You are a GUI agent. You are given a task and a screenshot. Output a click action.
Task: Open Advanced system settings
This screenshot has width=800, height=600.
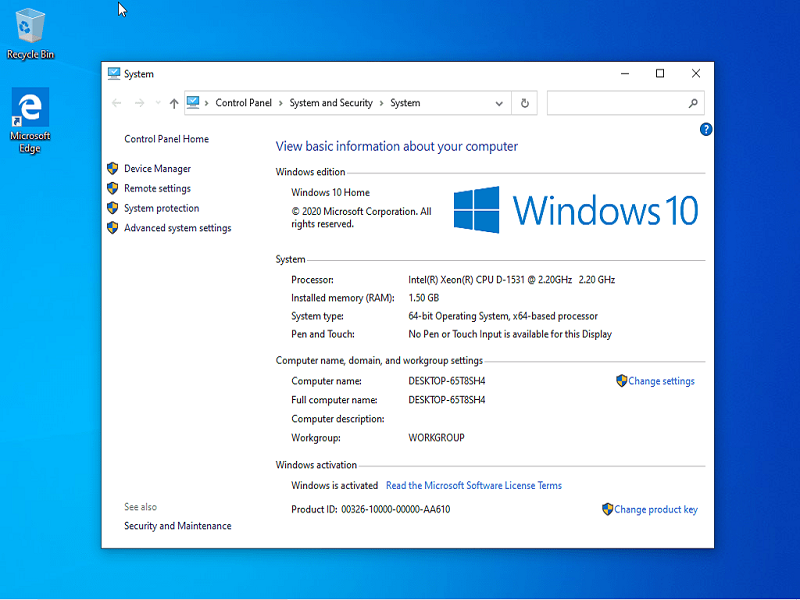[x=178, y=228]
